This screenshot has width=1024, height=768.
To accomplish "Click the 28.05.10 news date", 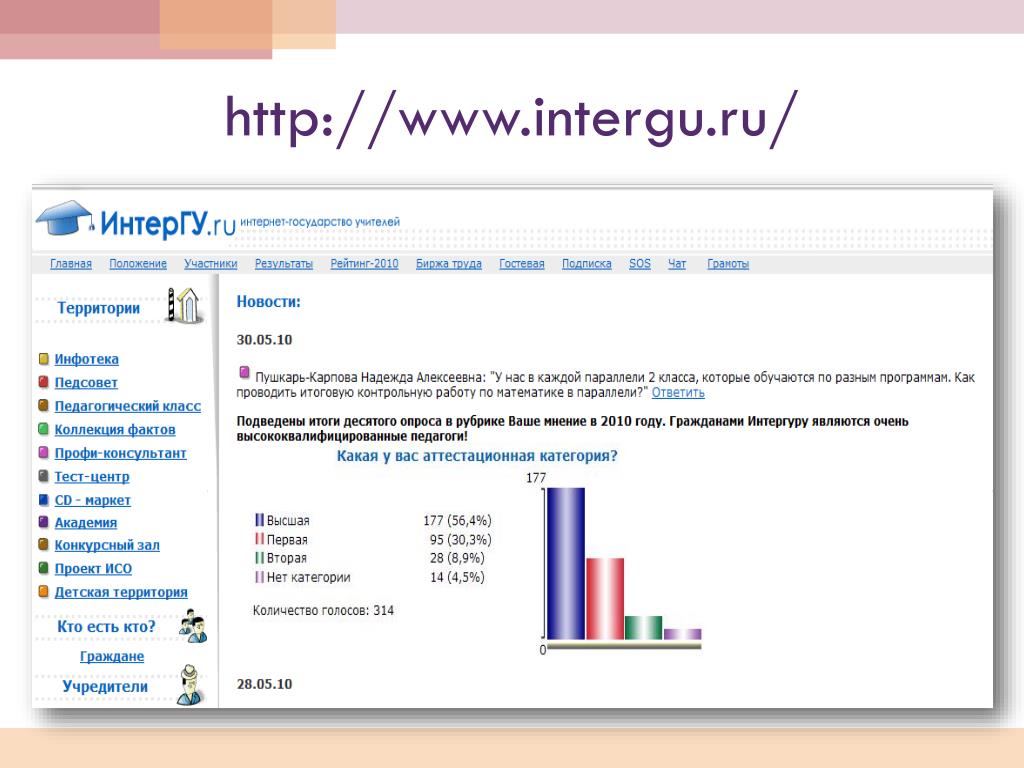I will 264,684.
